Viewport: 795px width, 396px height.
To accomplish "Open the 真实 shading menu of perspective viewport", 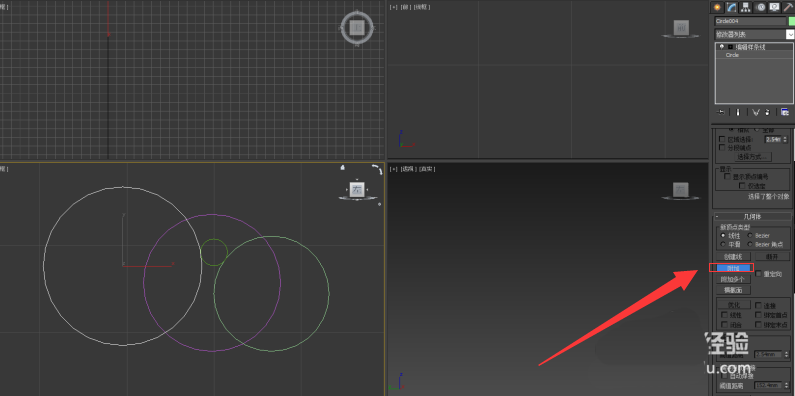I will pyautogui.click(x=427, y=169).
